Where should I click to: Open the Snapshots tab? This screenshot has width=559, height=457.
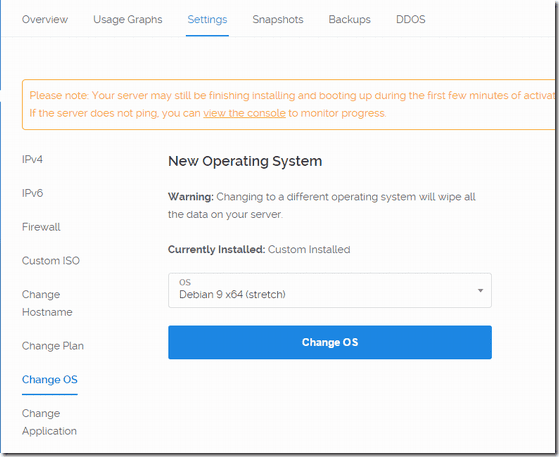click(x=278, y=19)
